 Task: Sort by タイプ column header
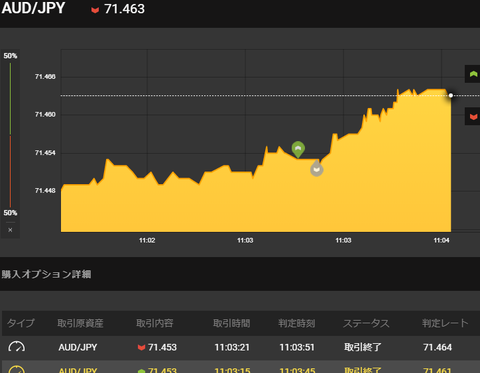click(x=21, y=323)
